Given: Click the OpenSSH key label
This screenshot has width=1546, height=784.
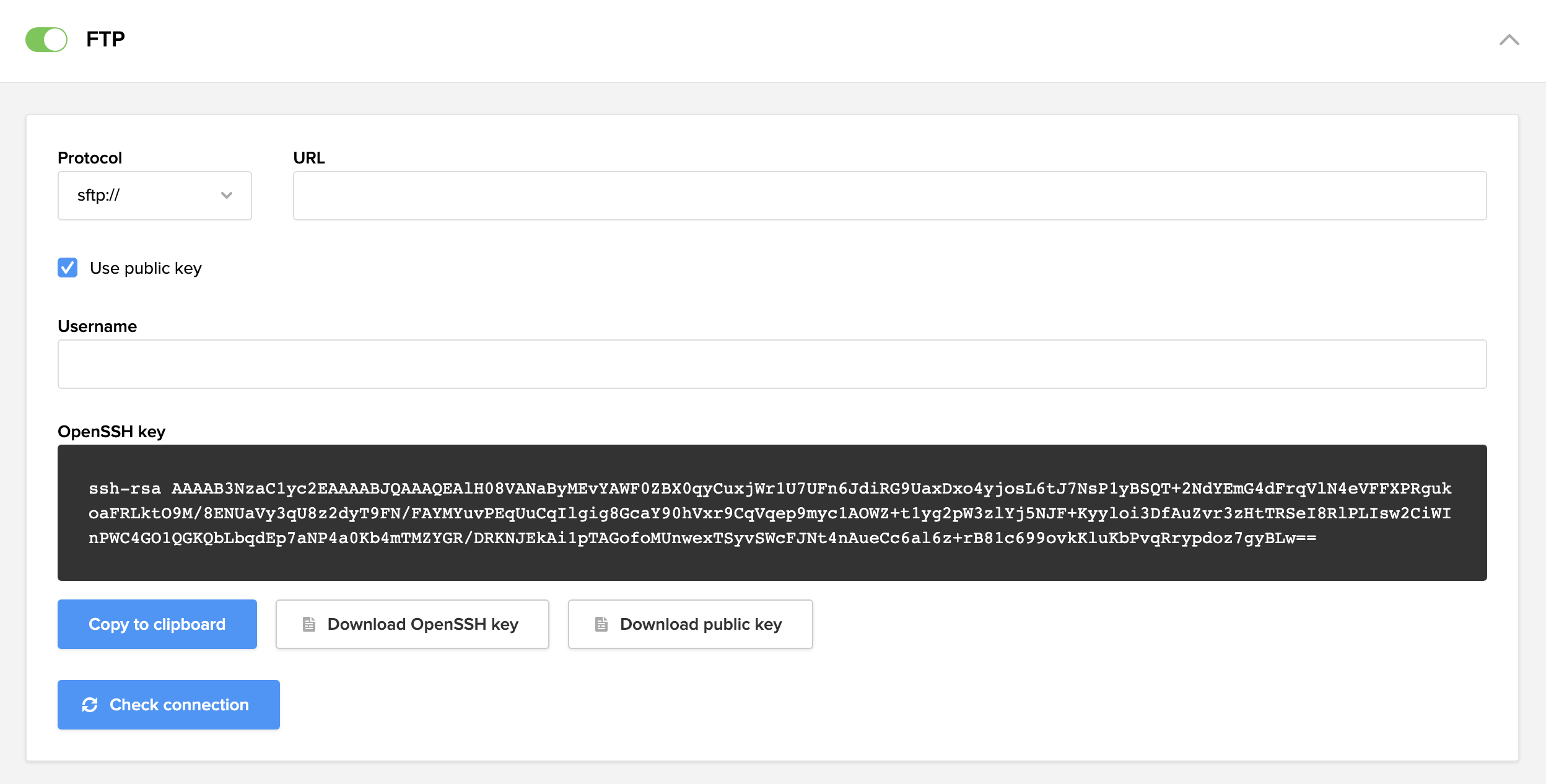Looking at the screenshot, I should [111, 432].
